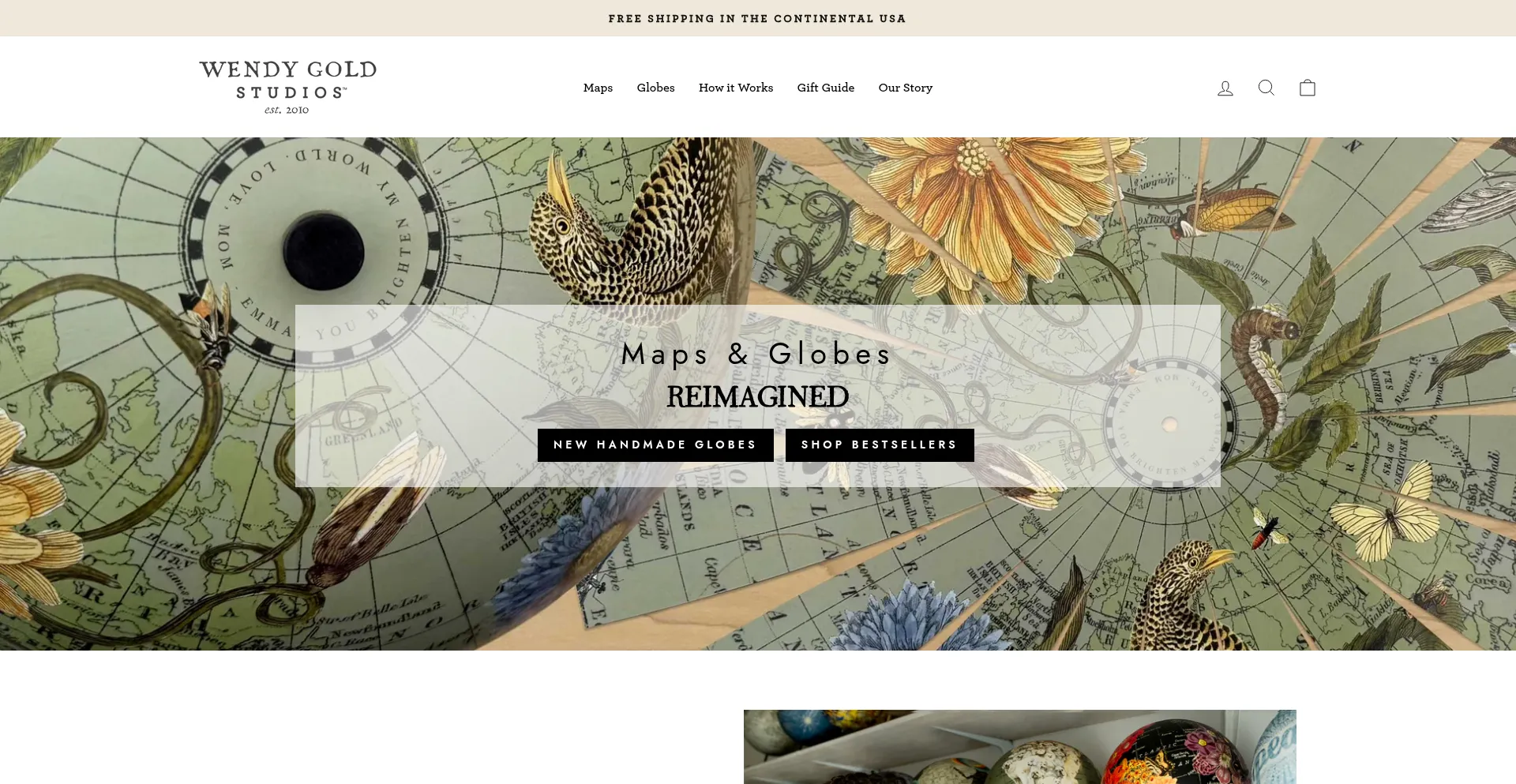The height and width of the screenshot is (784, 1516).
Task: Click the Shop Bestsellers button
Action: pyautogui.click(x=880, y=445)
